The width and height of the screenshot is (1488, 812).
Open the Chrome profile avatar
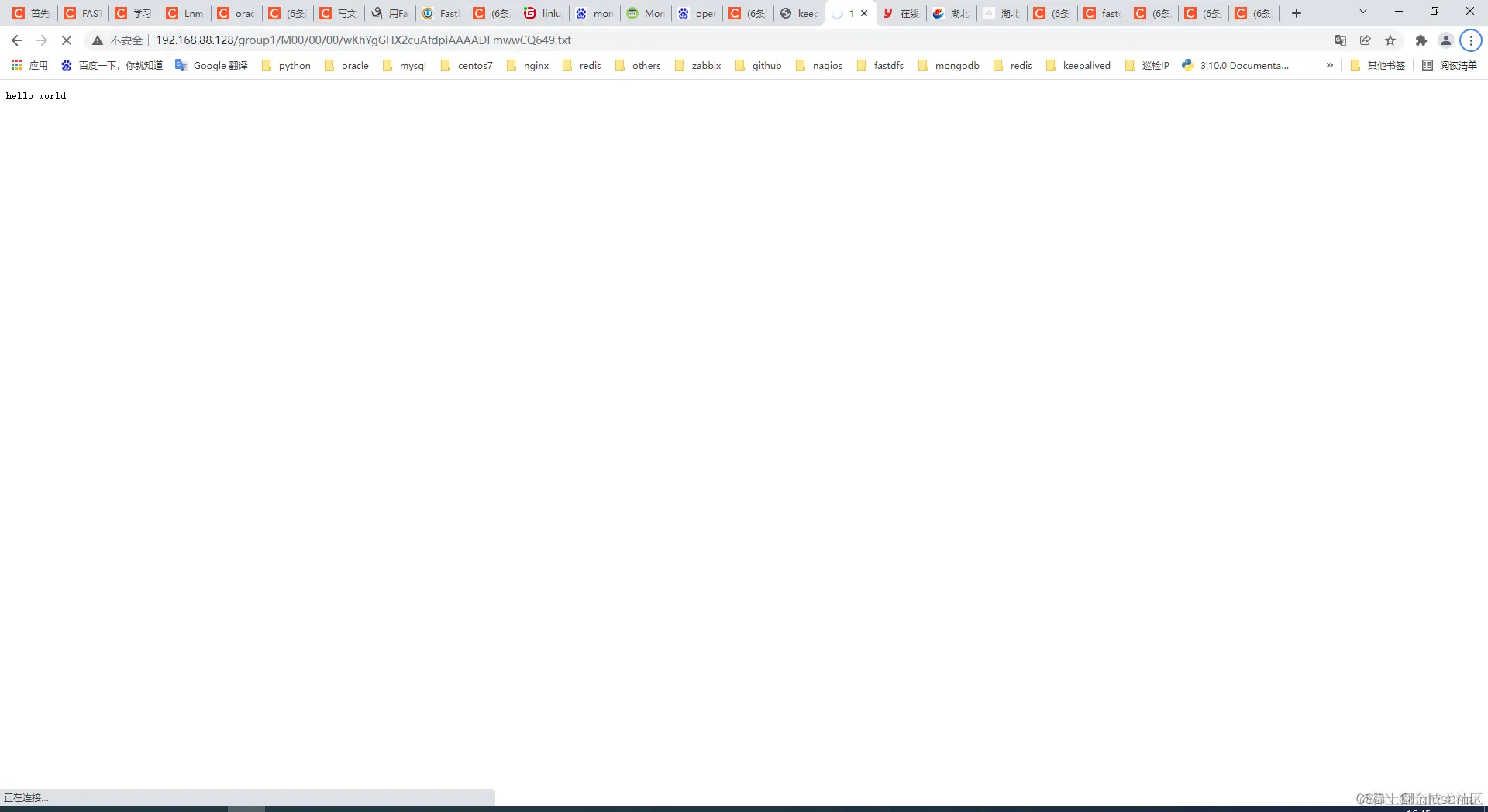(x=1446, y=40)
